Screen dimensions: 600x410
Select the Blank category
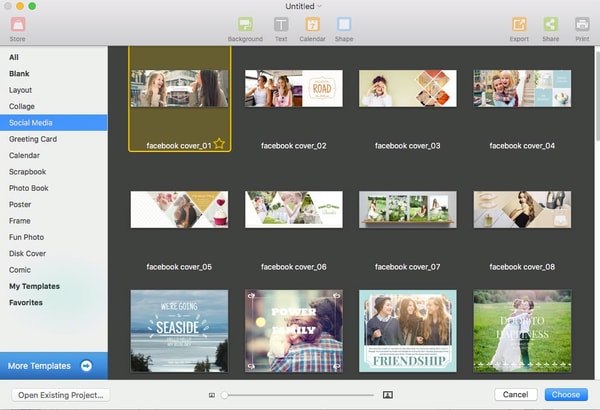pos(54,74)
